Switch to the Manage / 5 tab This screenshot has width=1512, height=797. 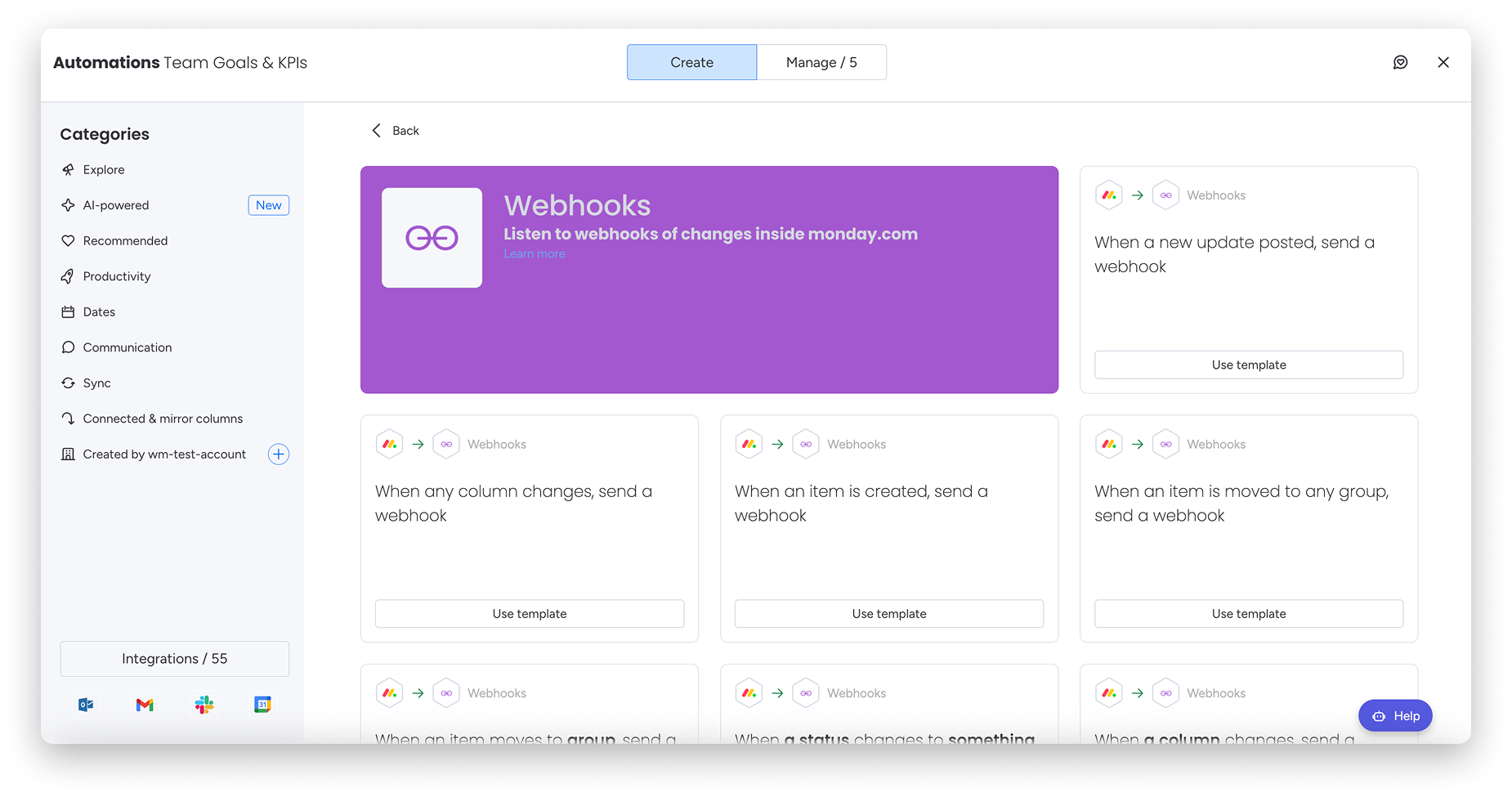click(x=821, y=62)
